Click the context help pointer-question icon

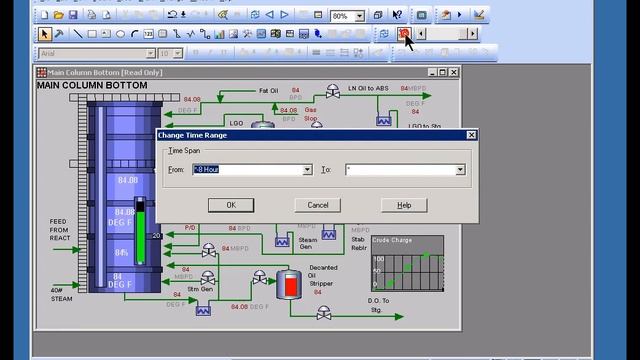point(397,16)
